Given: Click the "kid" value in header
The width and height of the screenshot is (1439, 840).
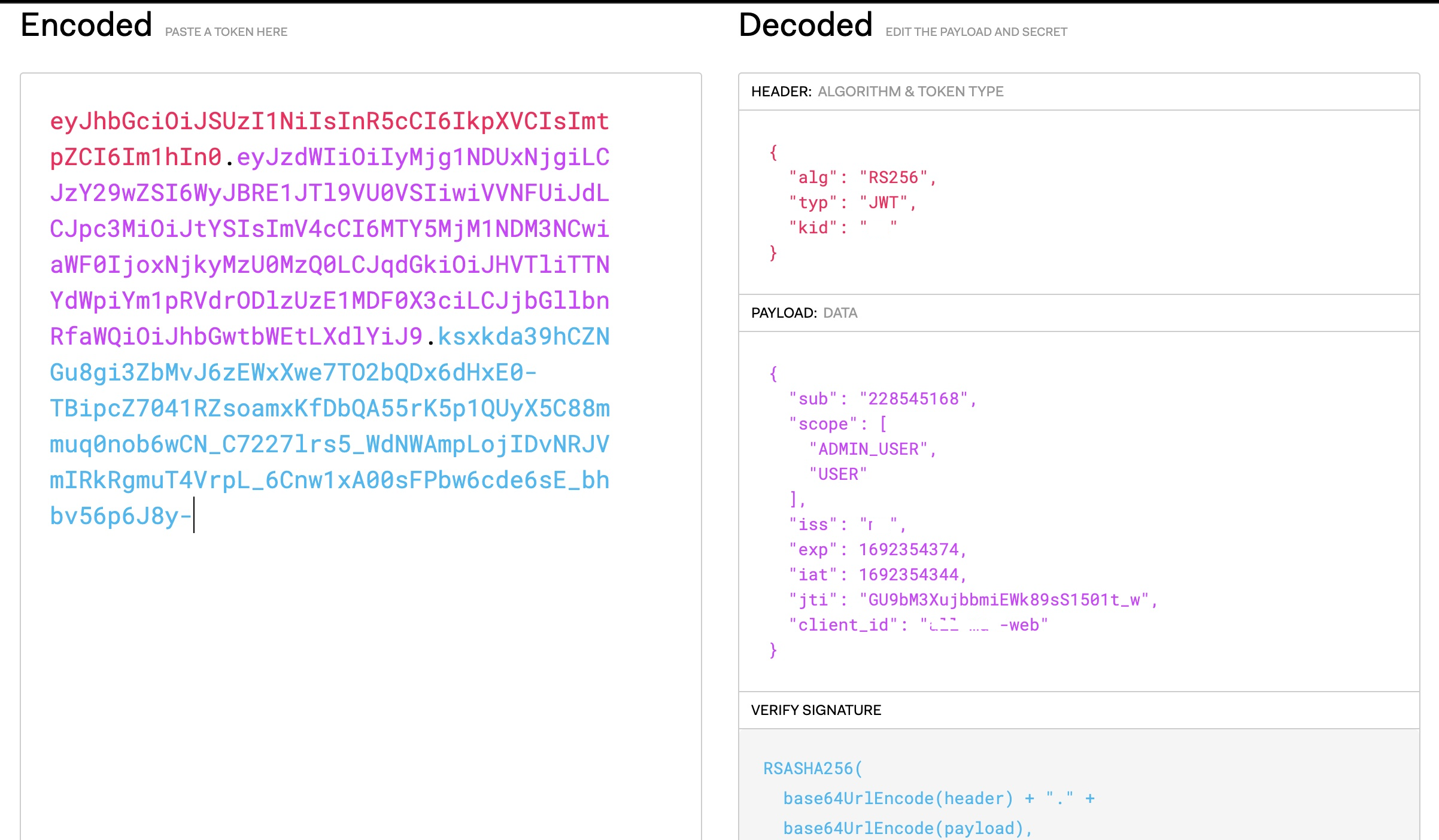Looking at the screenshot, I should click(x=878, y=227).
